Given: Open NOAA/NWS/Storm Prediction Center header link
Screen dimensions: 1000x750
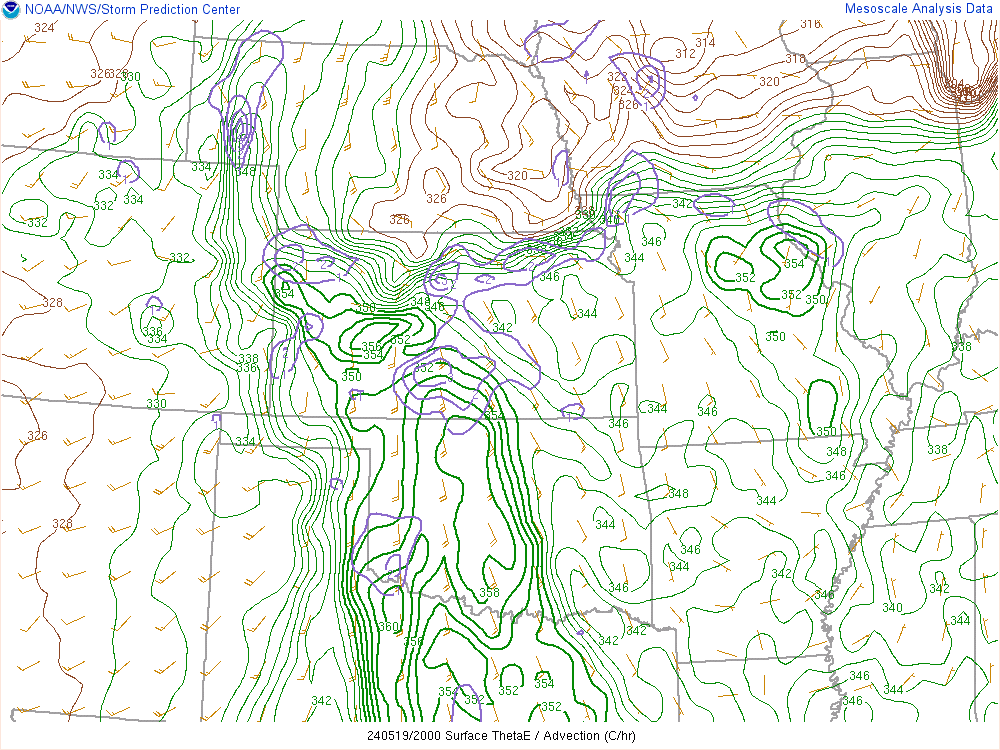Looking at the screenshot, I should pos(132,10).
